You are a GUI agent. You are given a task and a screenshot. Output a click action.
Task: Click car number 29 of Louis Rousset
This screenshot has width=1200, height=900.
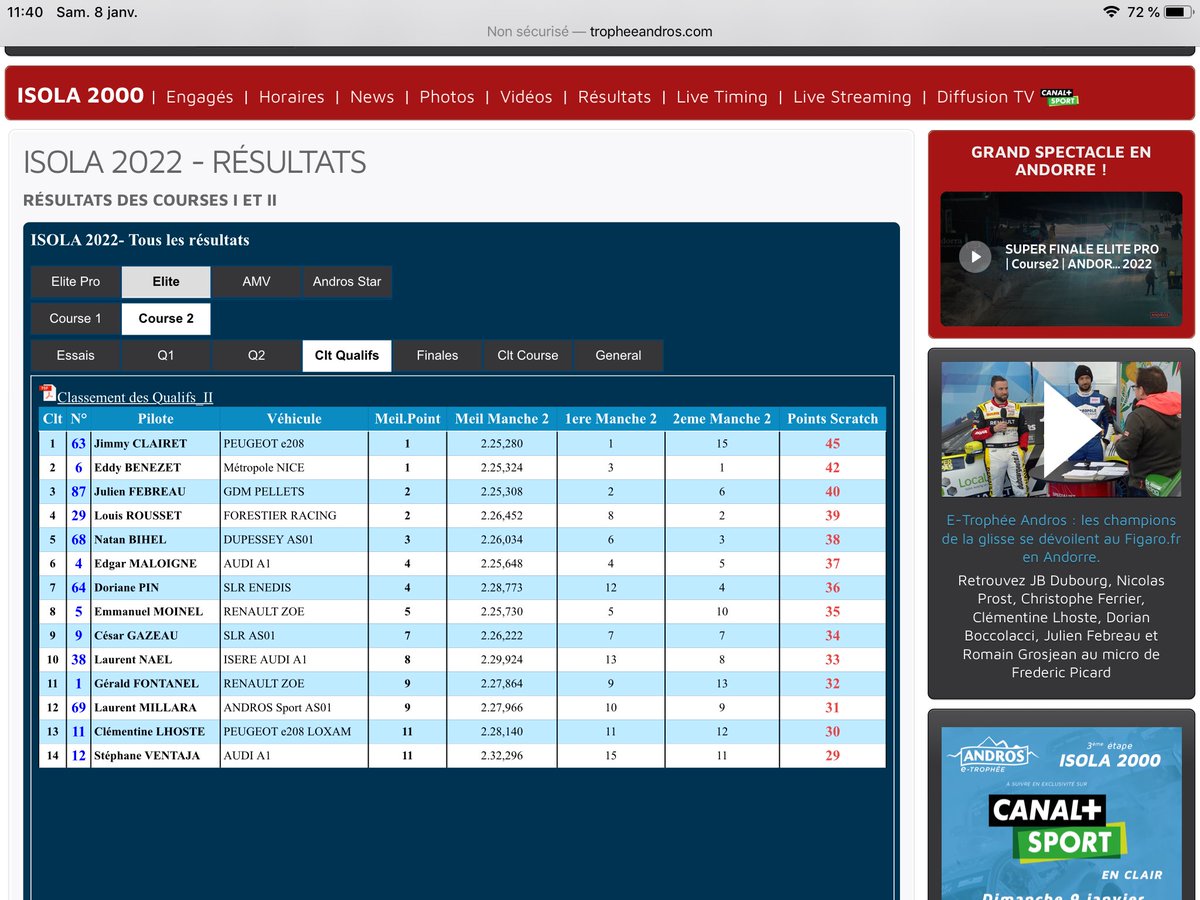(78, 515)
